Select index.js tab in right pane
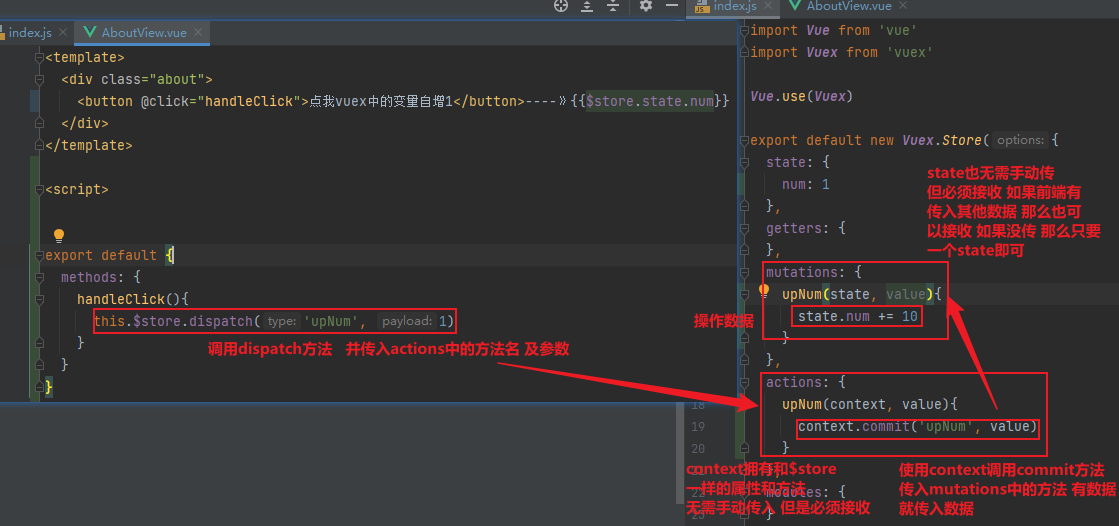 pyautogui.click(x=735, y=6)
